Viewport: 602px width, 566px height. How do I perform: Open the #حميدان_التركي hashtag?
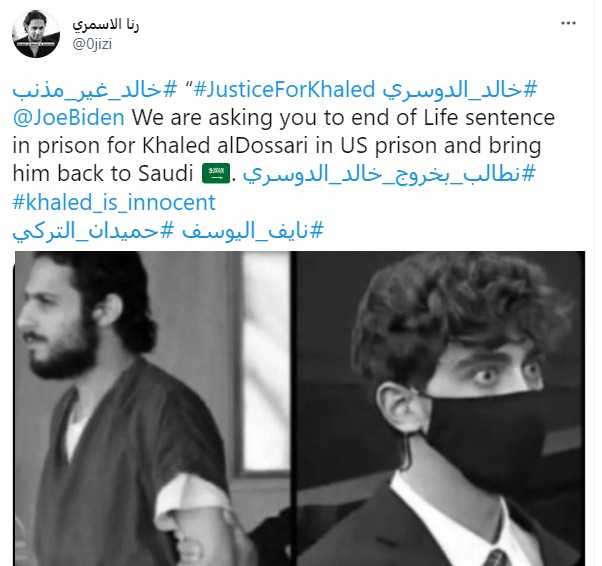click(x=93, y=231)
